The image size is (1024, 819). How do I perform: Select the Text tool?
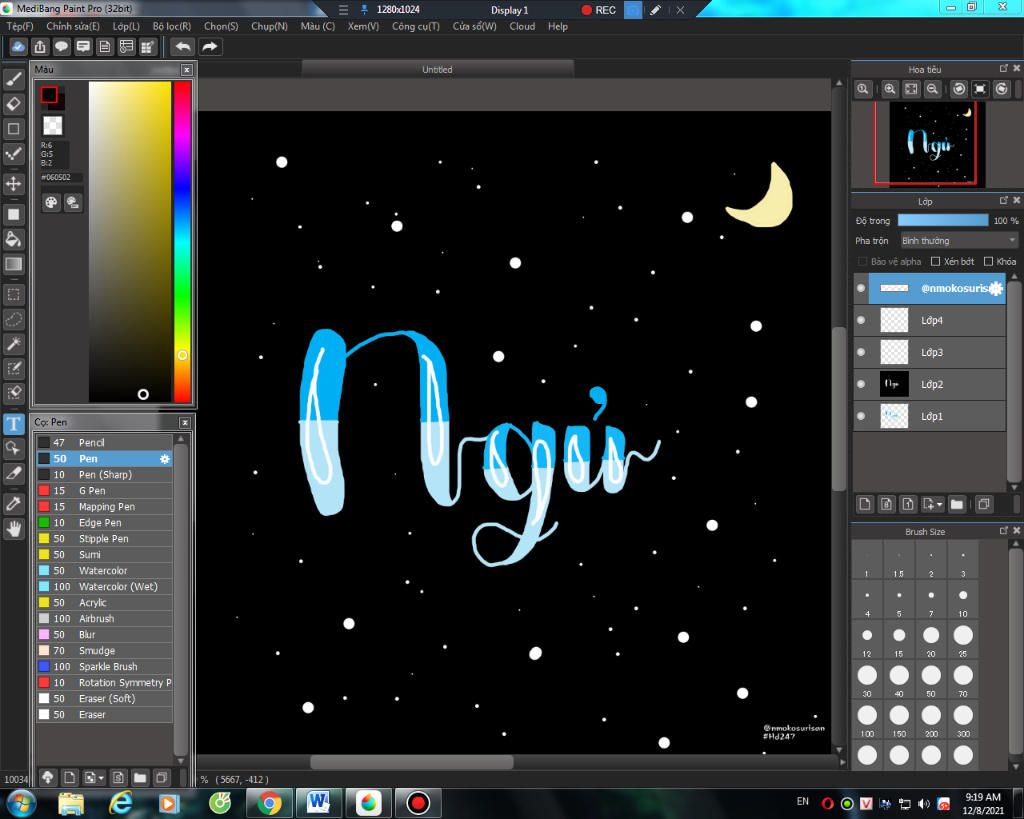pos(14,423)
